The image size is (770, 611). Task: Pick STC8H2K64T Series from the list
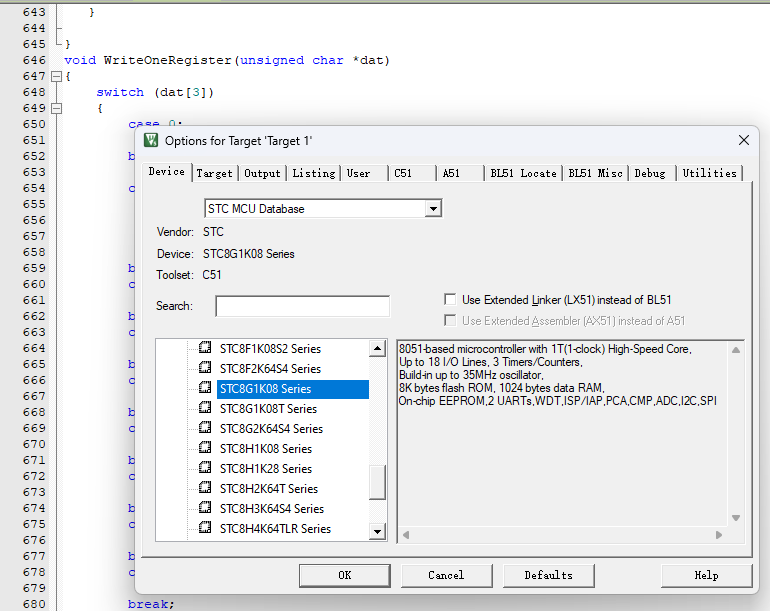(x=269, y=489)
